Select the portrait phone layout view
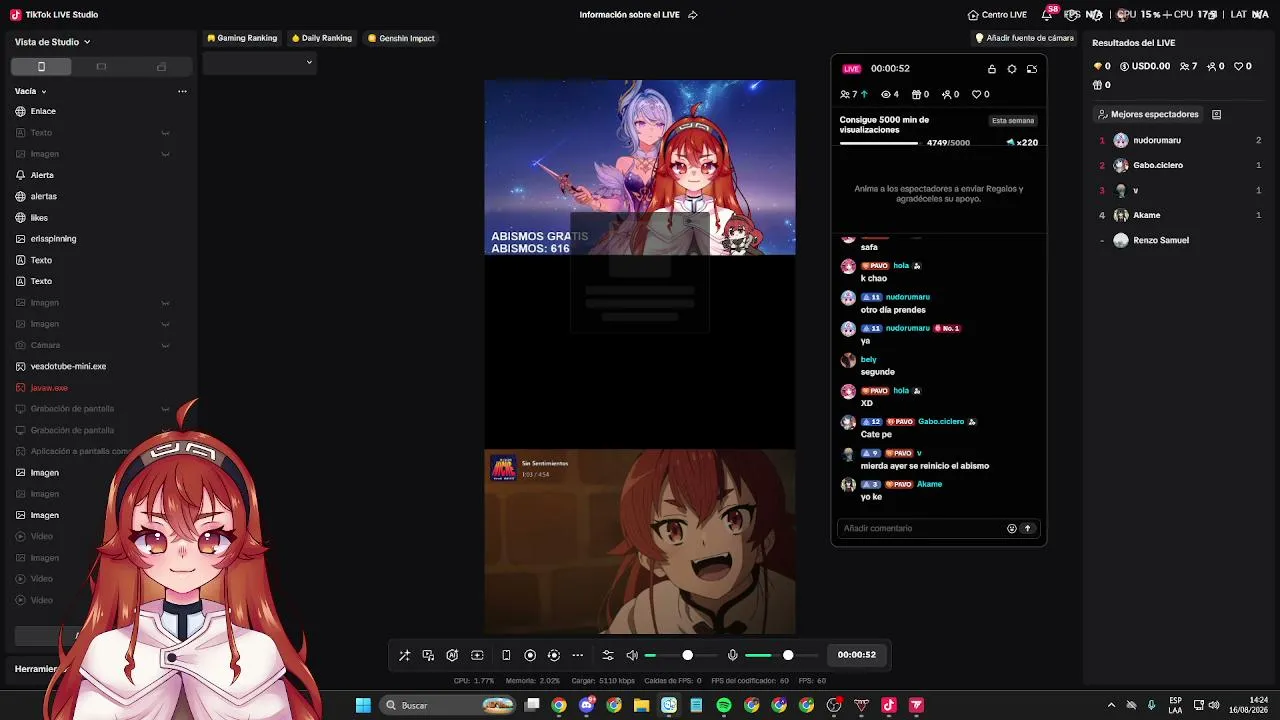The width and height of the screenshot is (1280, 720). (41, 67)
